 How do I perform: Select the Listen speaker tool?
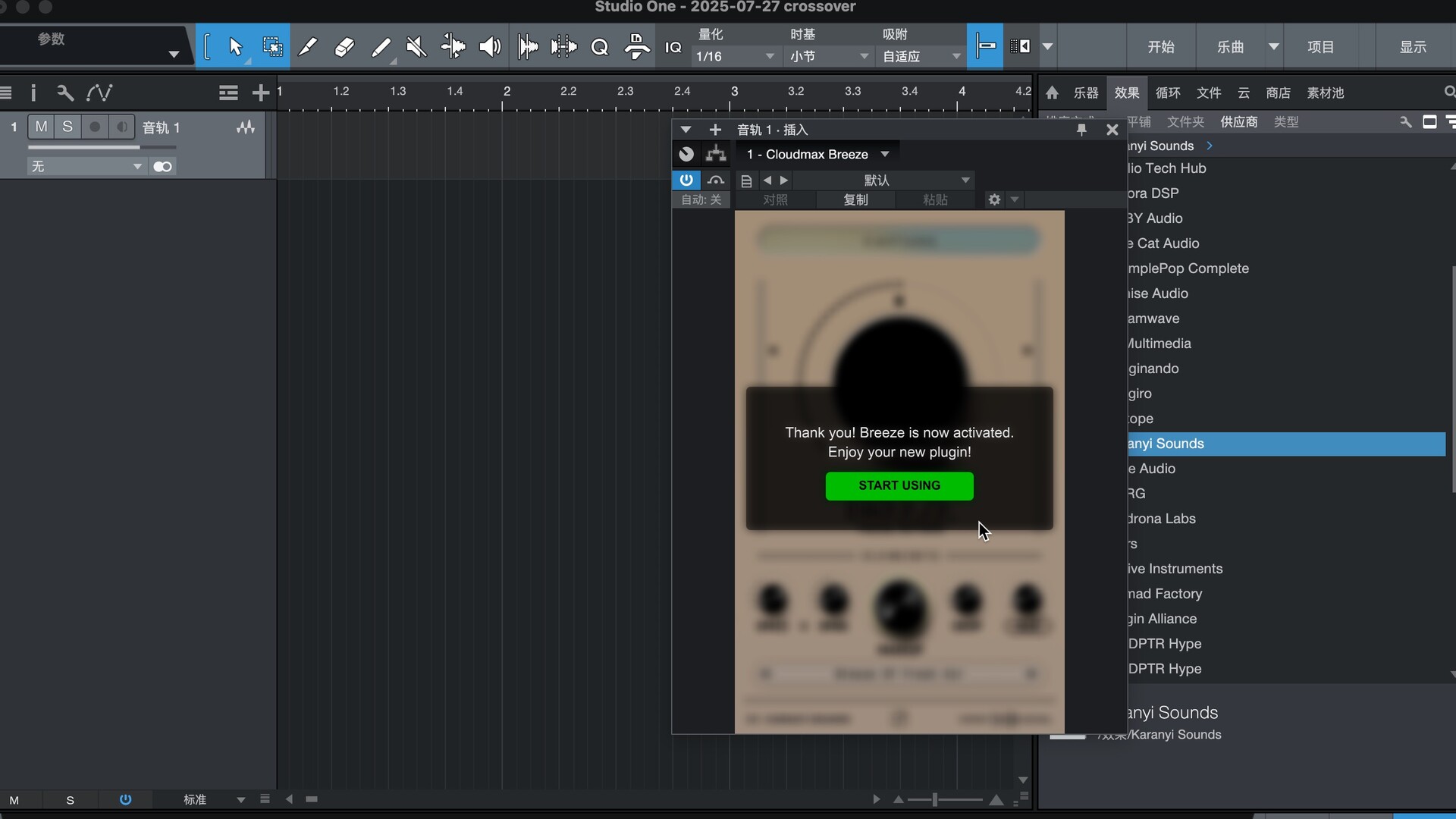(x=490, y=47)
